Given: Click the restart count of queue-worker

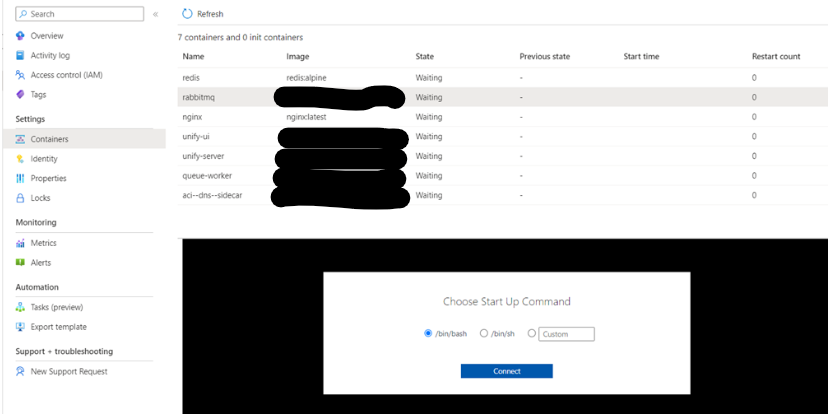Looking at the screenshot, I should click(x=754, y=176).
